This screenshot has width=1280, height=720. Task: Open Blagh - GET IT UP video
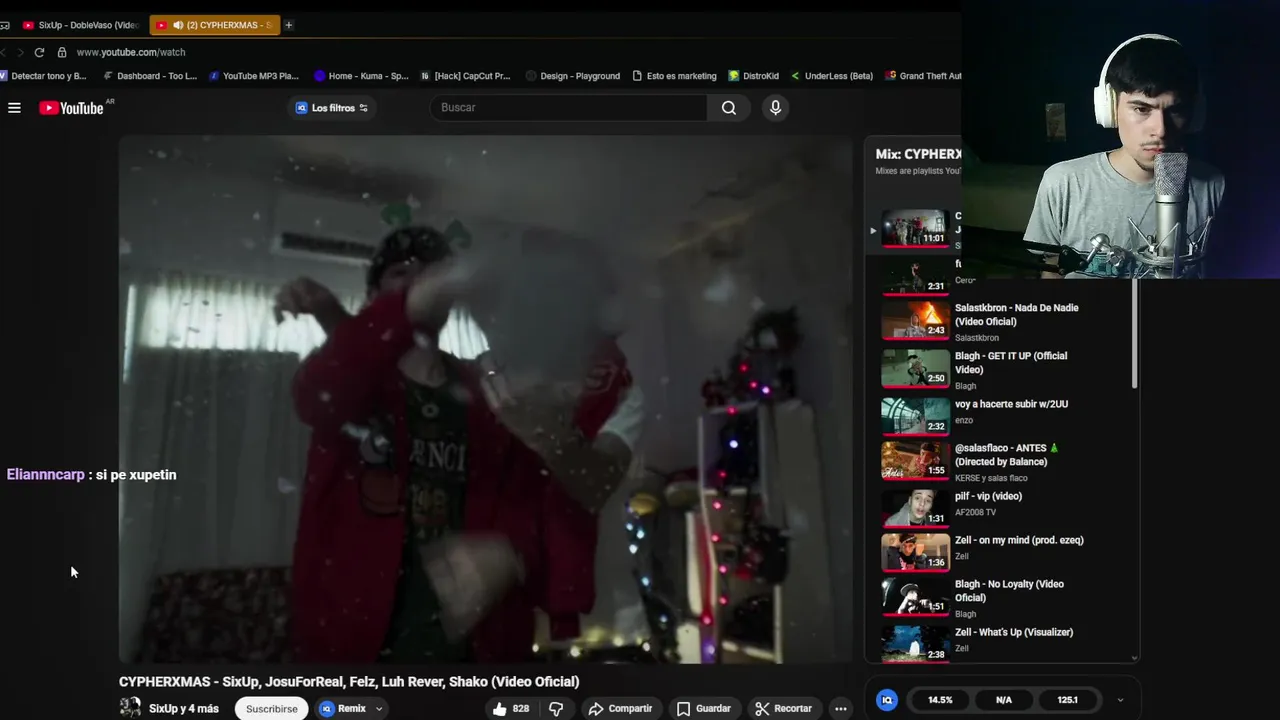pos(1011,363)
